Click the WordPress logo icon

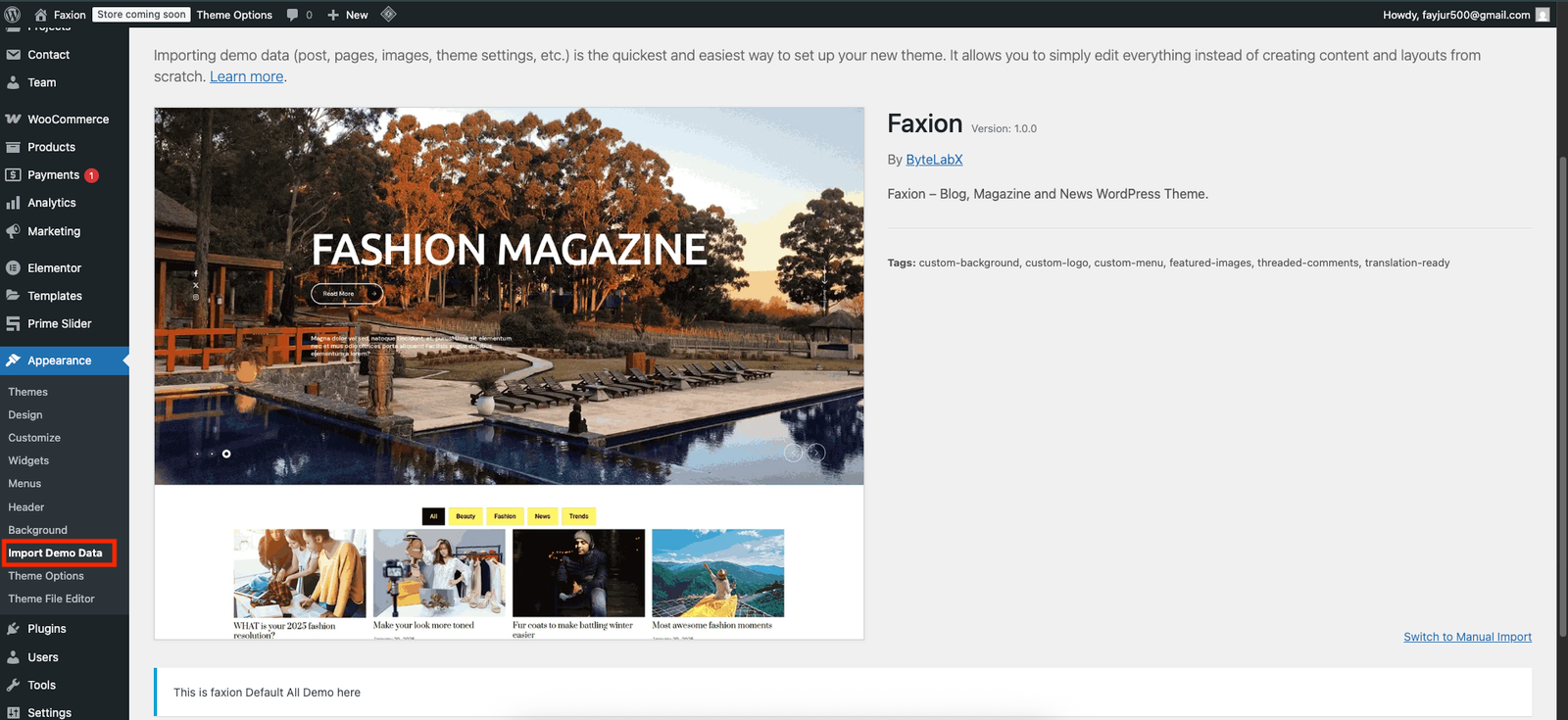tap(13, 15)
